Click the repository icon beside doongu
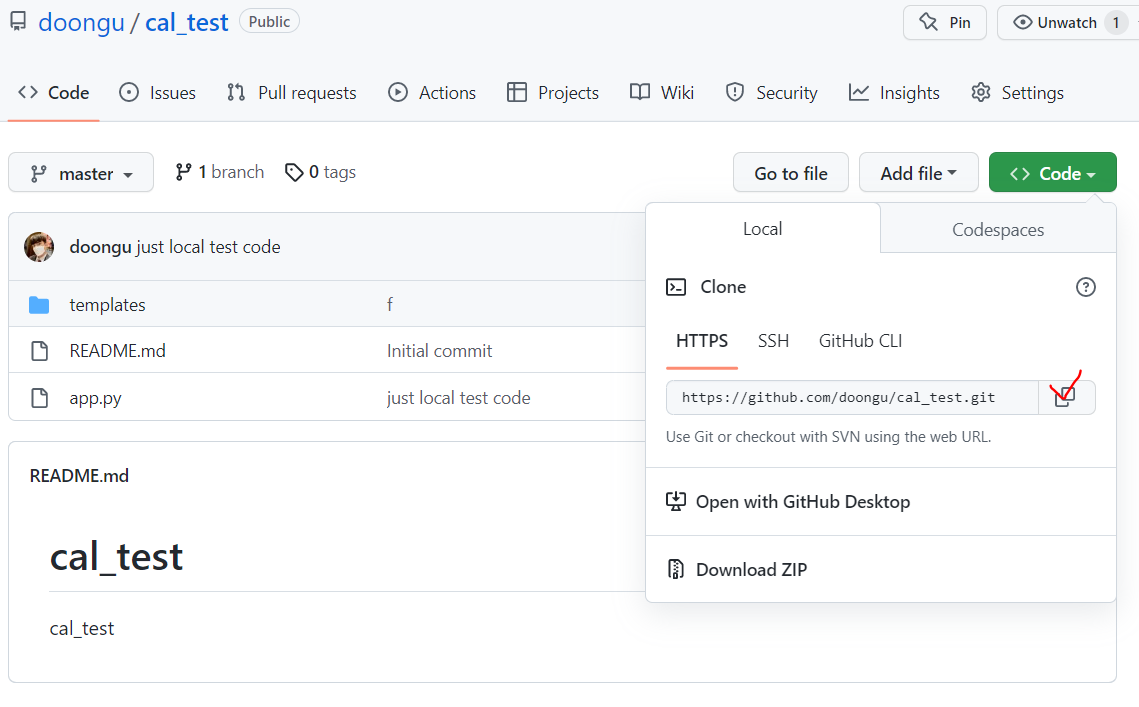The height and width of the screenshot is (707, 1139). pyautogui.click(x=18, y=21)
